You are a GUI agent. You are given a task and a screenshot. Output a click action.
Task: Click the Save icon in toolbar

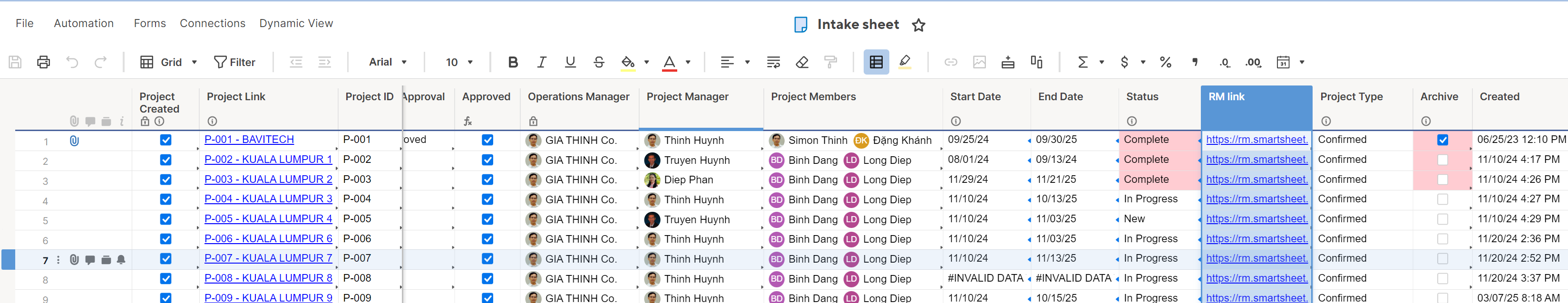tap(15, 62)
